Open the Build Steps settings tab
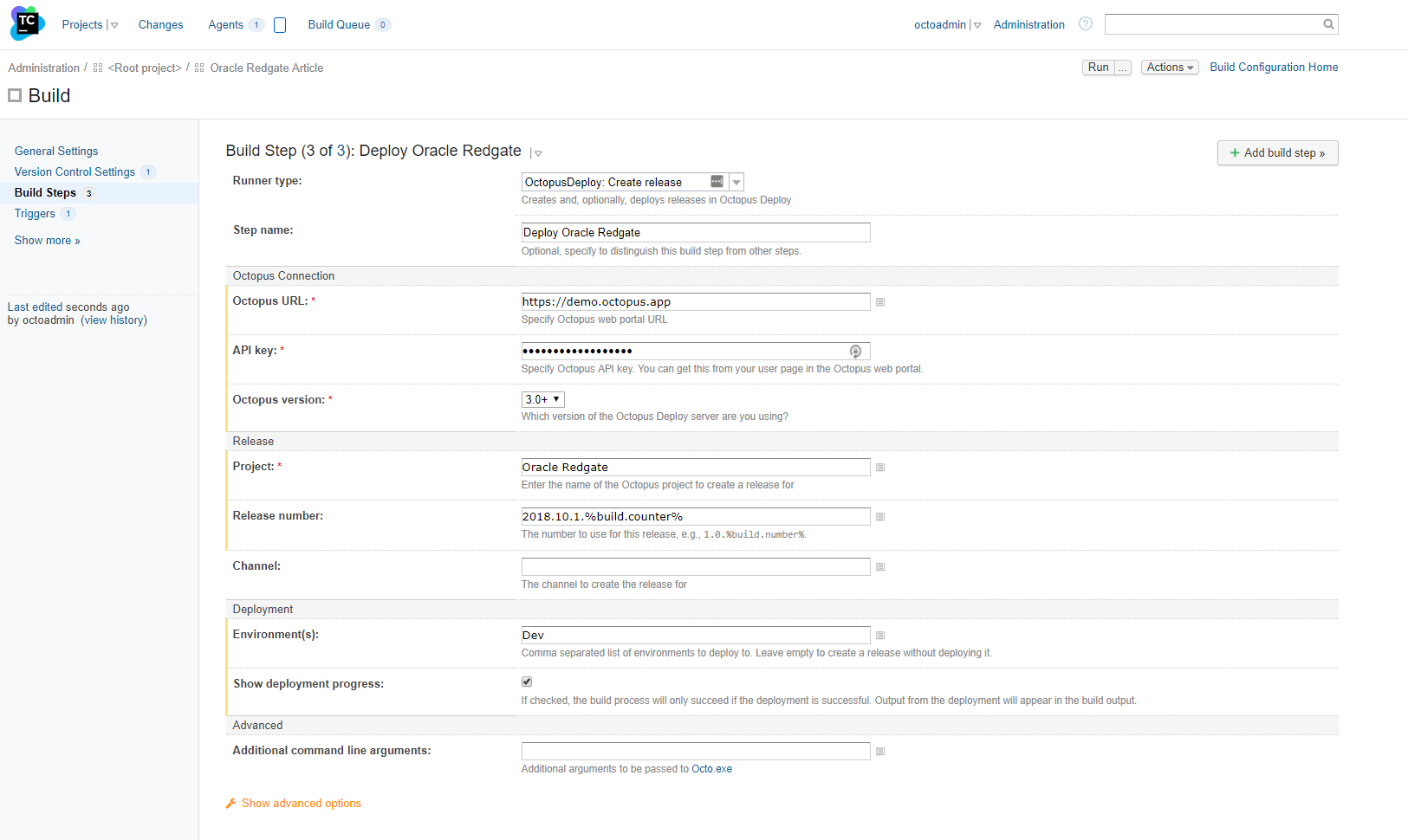 tap(45, 193)
